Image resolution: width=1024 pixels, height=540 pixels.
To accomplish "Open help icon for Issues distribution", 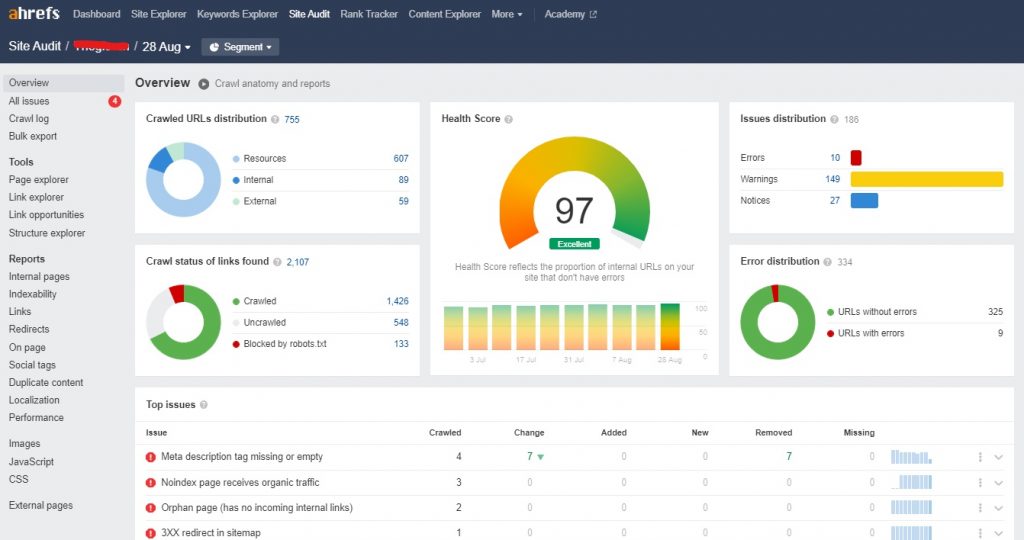I will [834, 119].
